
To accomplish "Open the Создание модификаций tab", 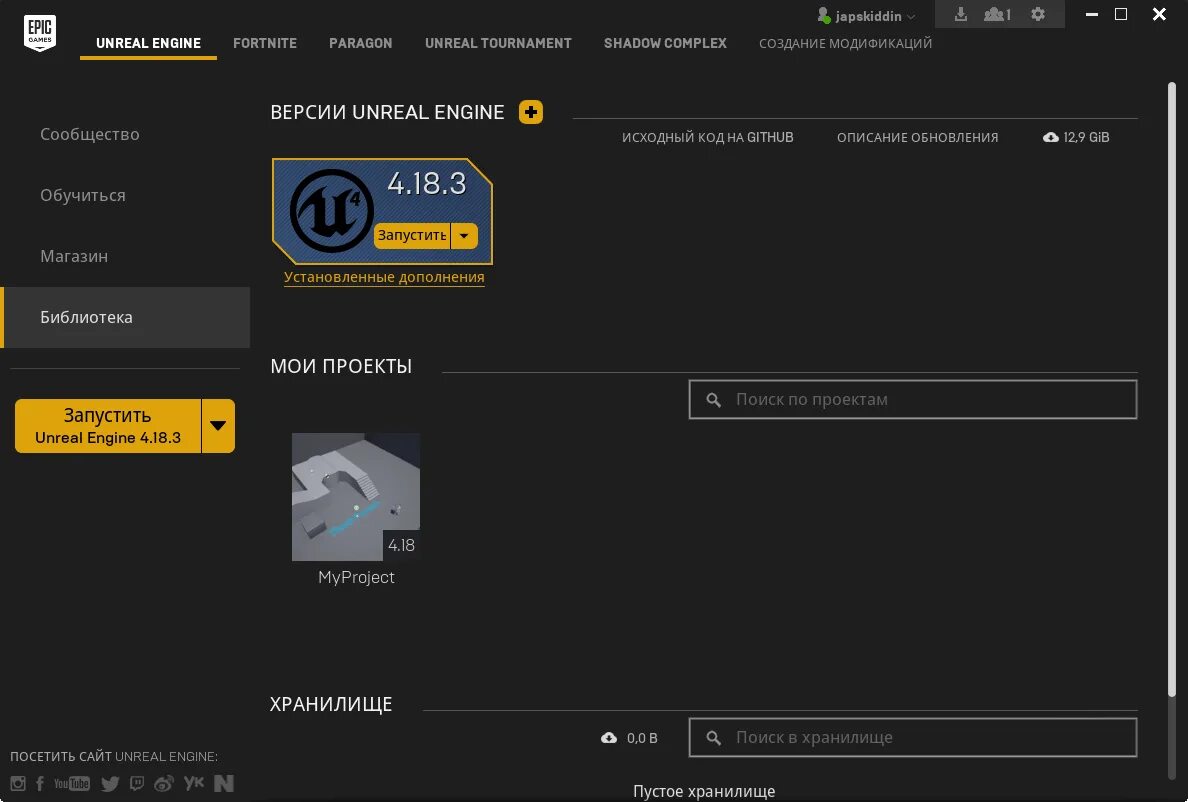I will click(846, 43).
